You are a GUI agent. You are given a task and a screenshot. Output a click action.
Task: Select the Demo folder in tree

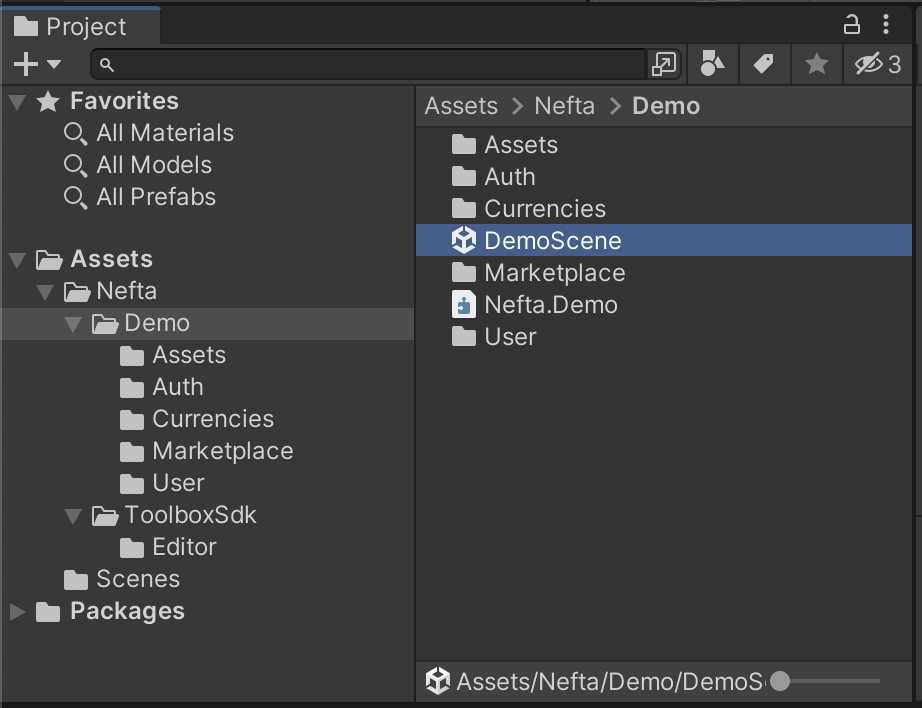pyautogui.click(x=208, y=323)
